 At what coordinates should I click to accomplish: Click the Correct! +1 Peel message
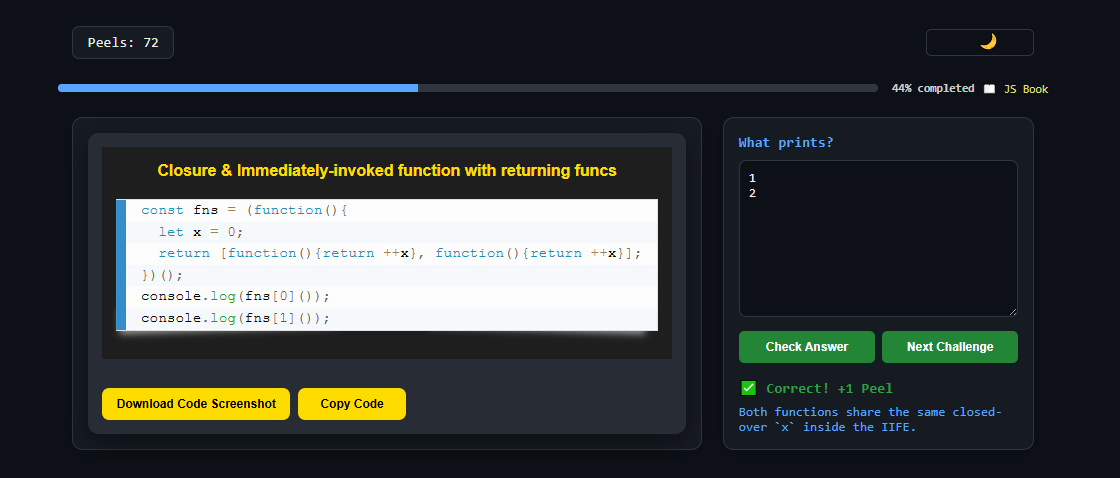coord(829,389)
